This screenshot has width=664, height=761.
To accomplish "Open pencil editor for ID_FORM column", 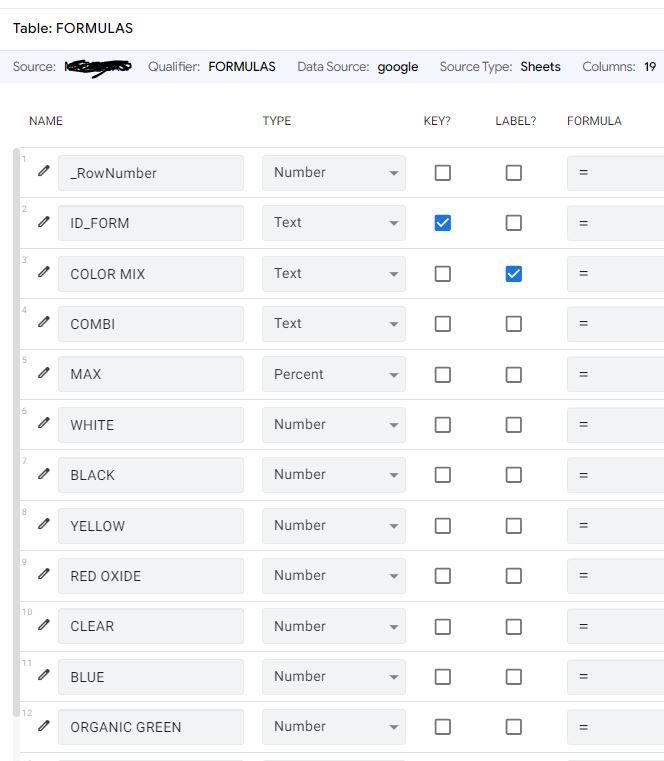I will (44, 221).
